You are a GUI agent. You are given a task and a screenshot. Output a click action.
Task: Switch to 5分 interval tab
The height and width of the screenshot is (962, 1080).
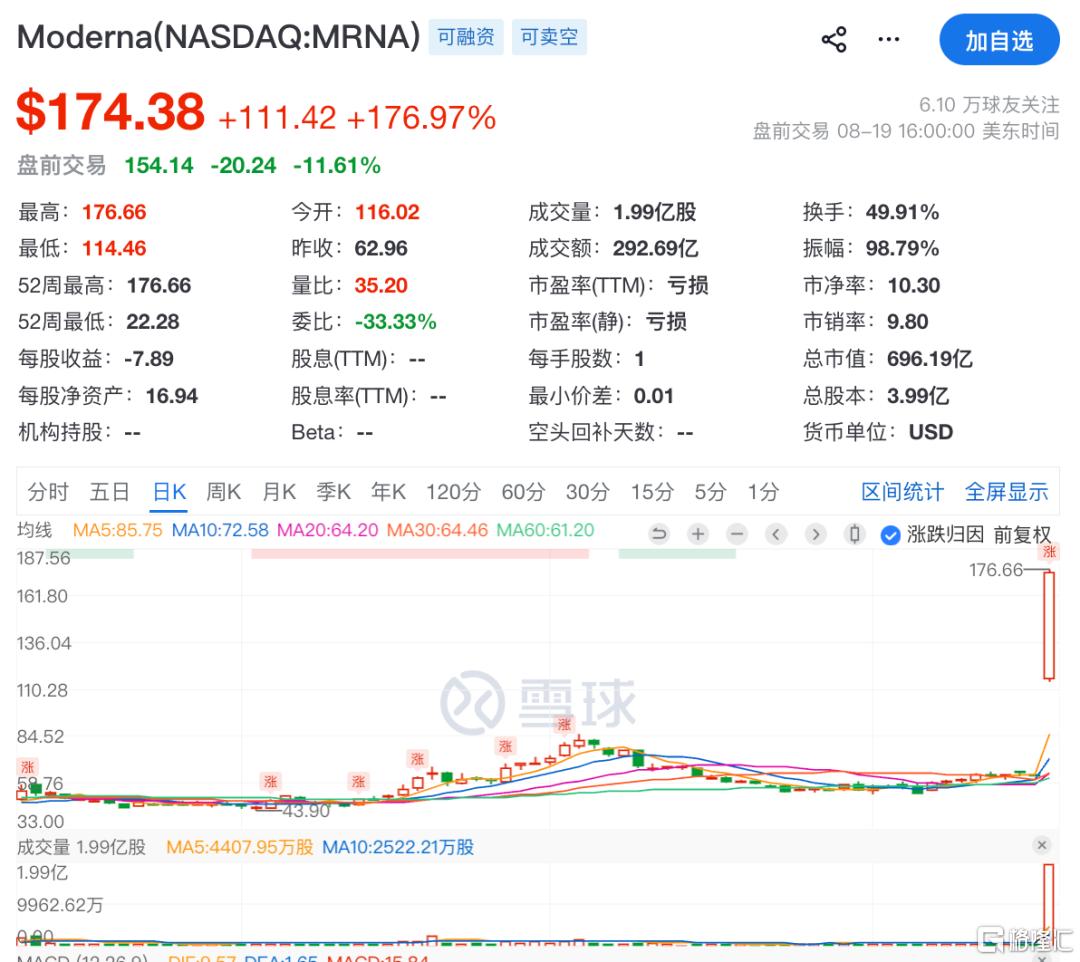pos(710,492)
